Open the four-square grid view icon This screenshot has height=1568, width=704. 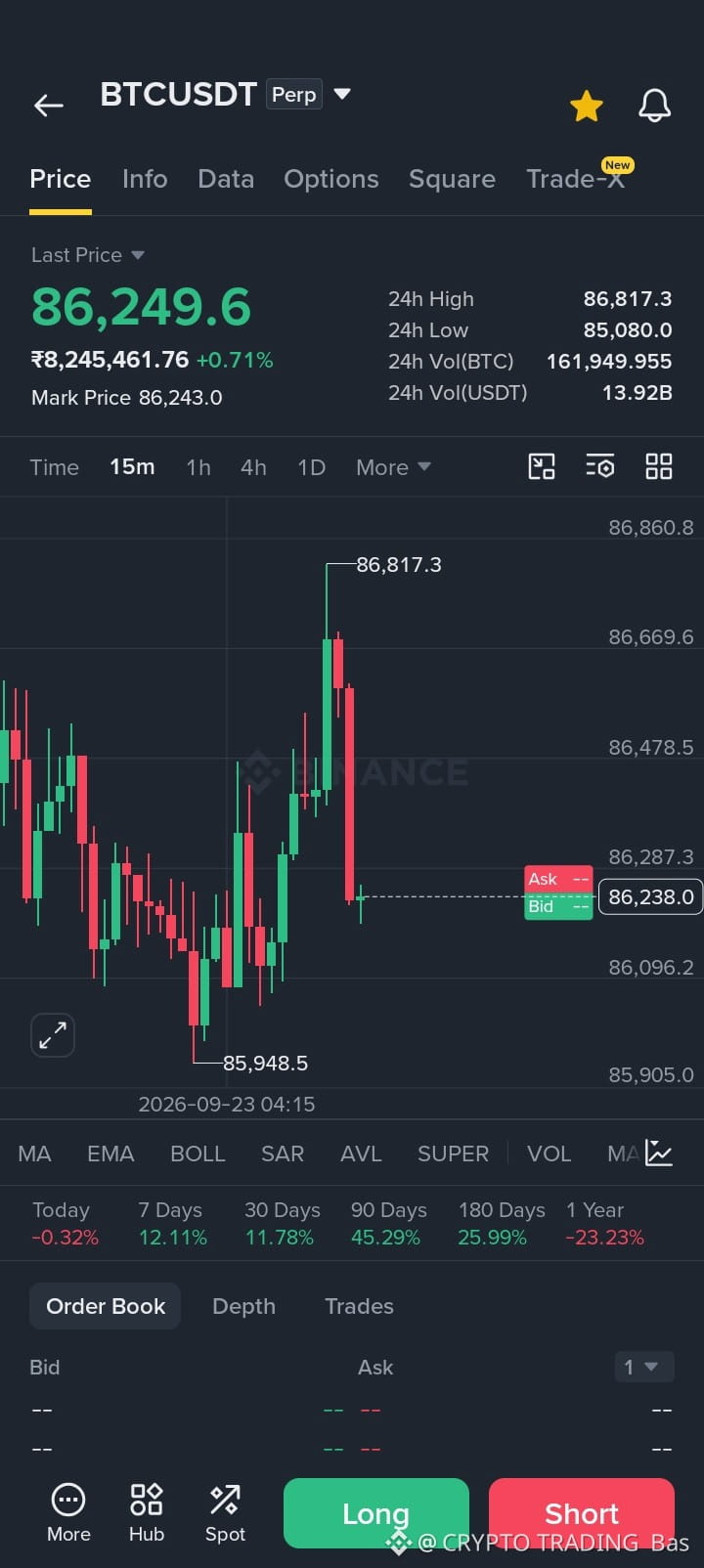pos(659,466)
